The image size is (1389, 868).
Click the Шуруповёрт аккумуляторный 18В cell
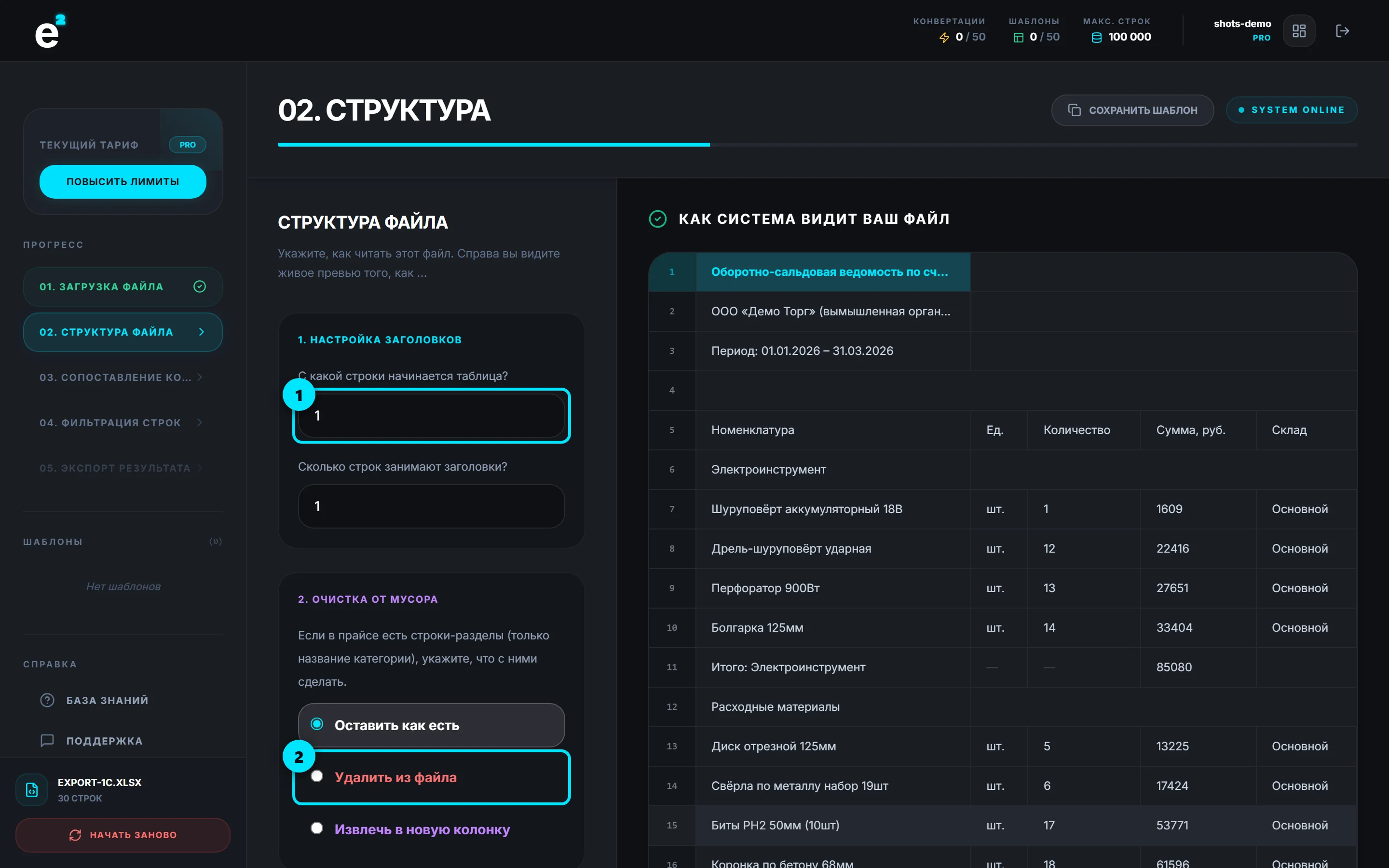coord(833,509)
